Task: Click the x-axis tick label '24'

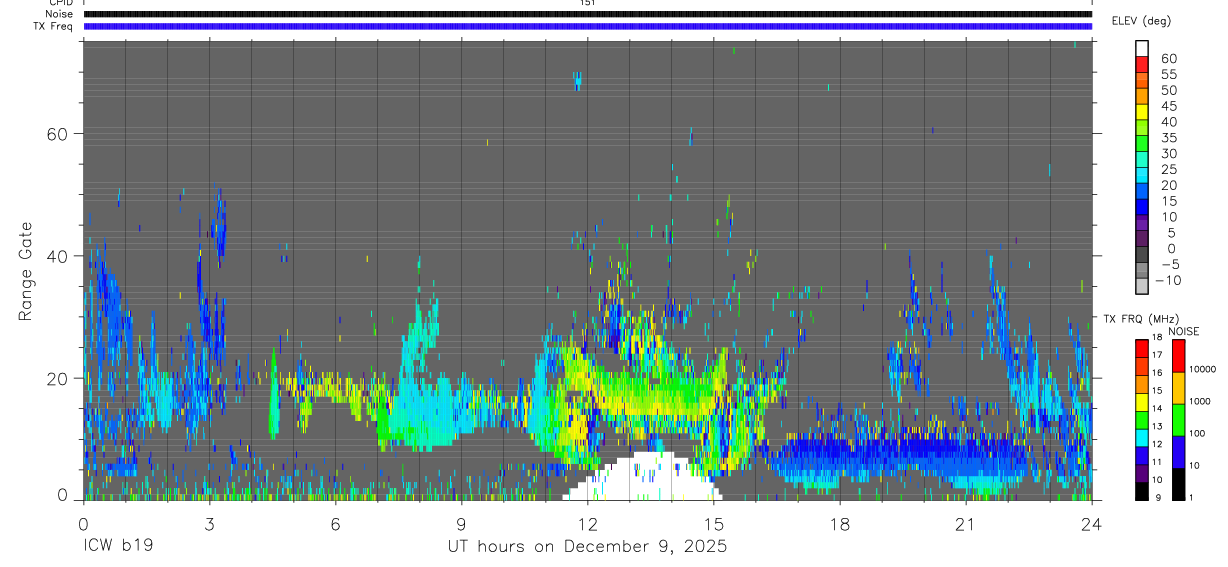Action: (1092, 524)
